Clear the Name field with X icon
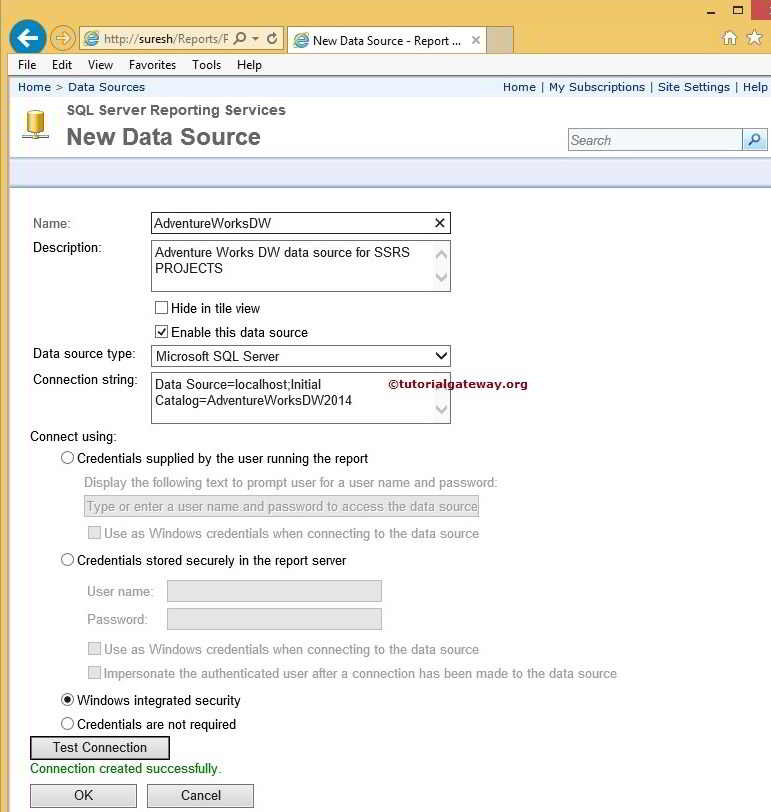 click(440, 223)
